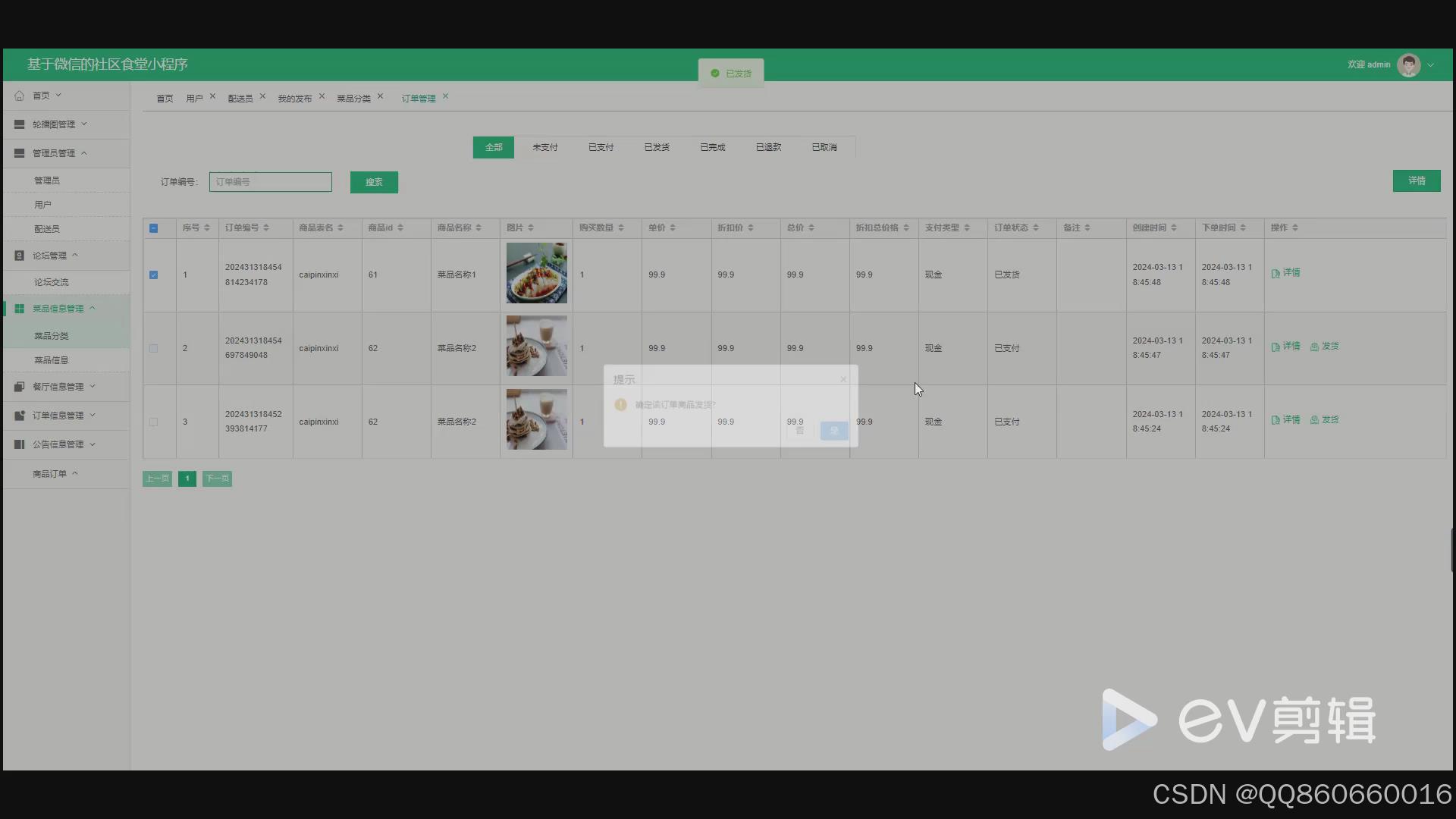Open the admin account dropdown arrow
This screenshot has width=1456, height=819.
point(1431,65)
